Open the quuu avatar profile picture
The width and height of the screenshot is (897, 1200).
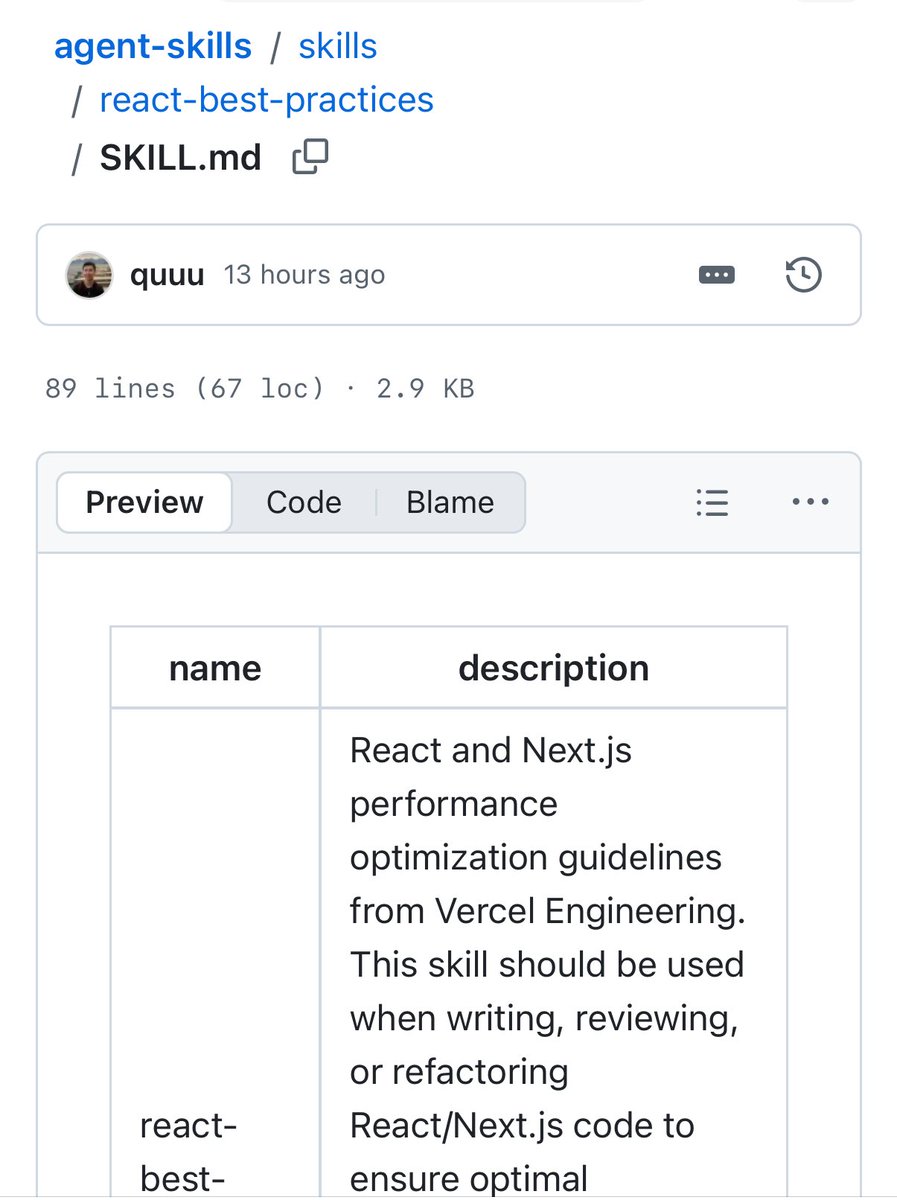pyautogui.click(x=89, y=275)
